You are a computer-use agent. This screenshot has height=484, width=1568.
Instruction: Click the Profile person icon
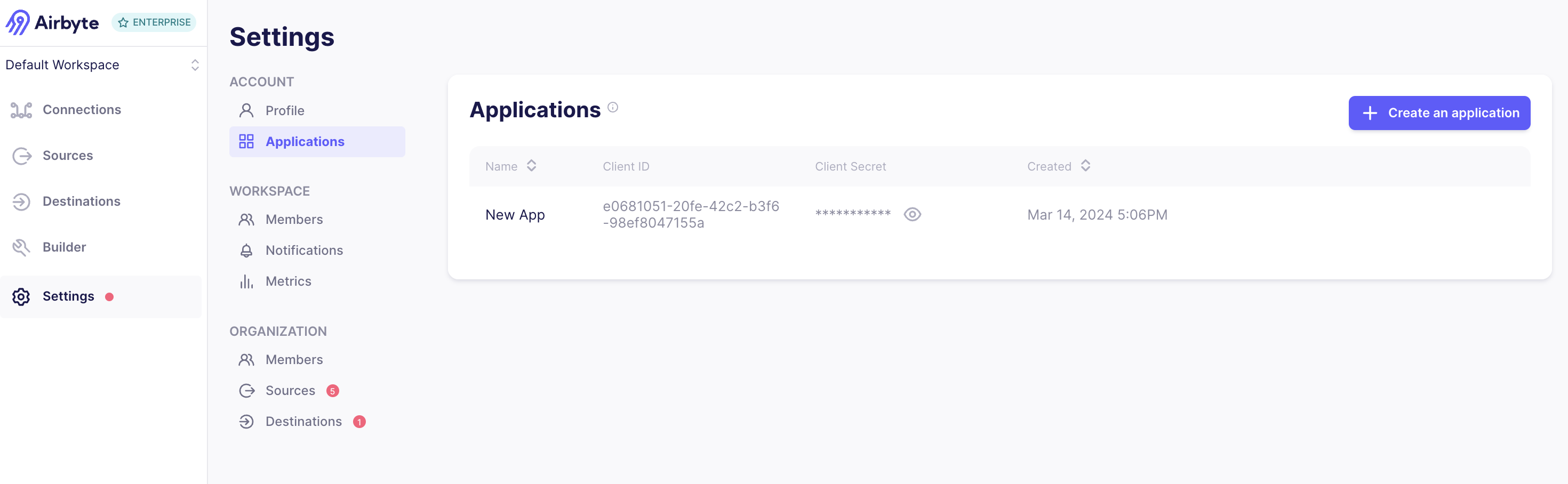246,110
